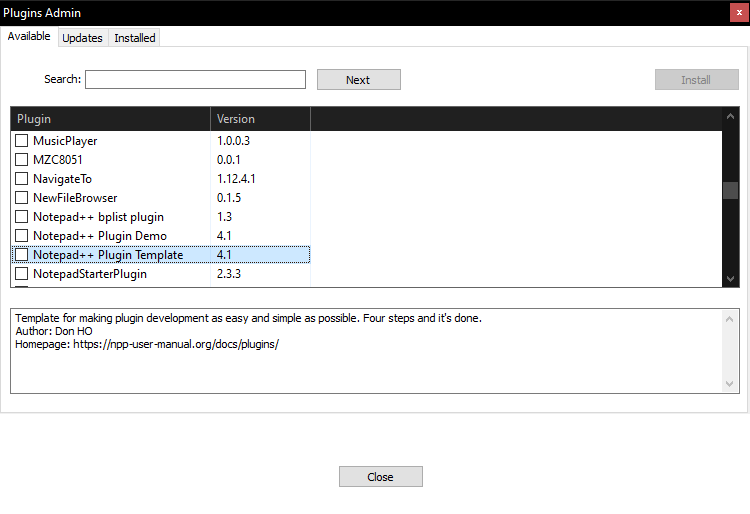The image size is (750, 514).
Task: Check the NavigateTo plugin checkbox
Action: coord(22,178)
